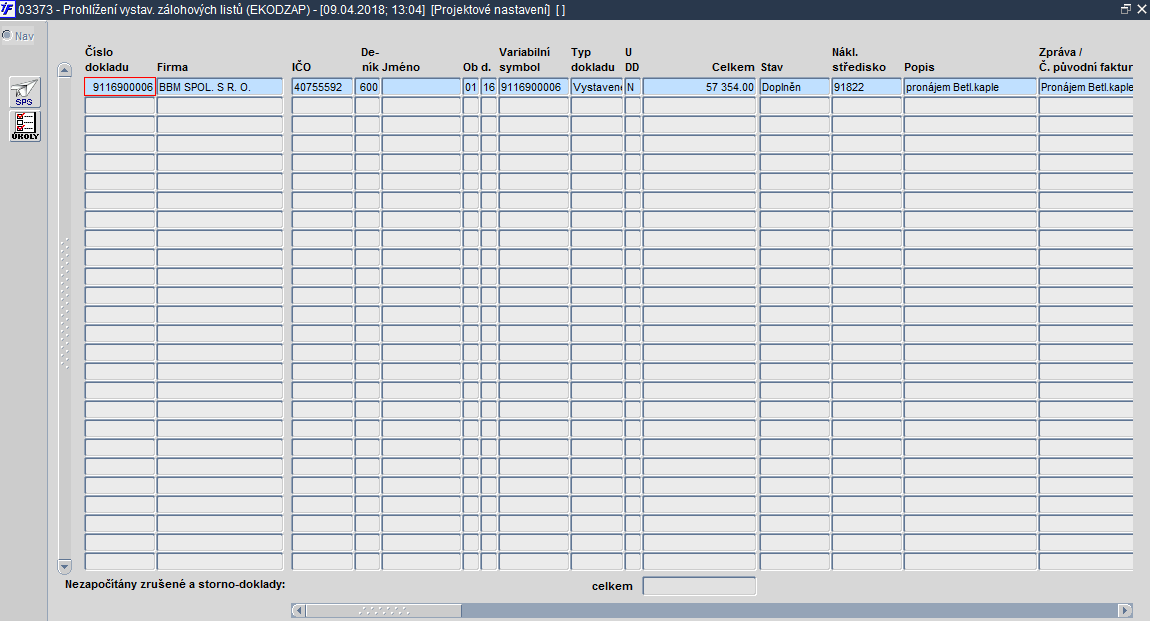This screenshot has height=621, width=1150.
Task: Click the application logo in title bar
Action: coord(7,10)
